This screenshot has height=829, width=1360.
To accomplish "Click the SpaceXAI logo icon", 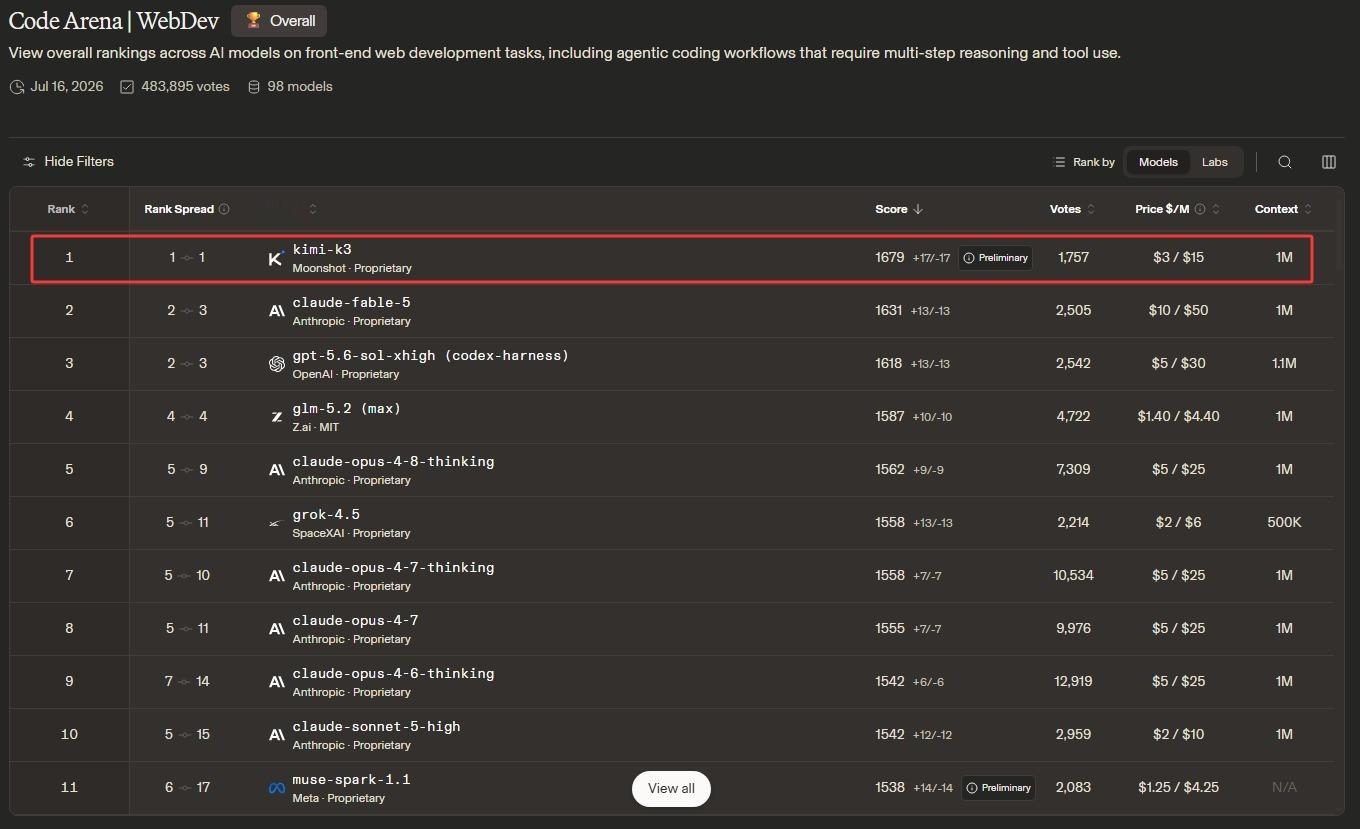I will (277, 523).
